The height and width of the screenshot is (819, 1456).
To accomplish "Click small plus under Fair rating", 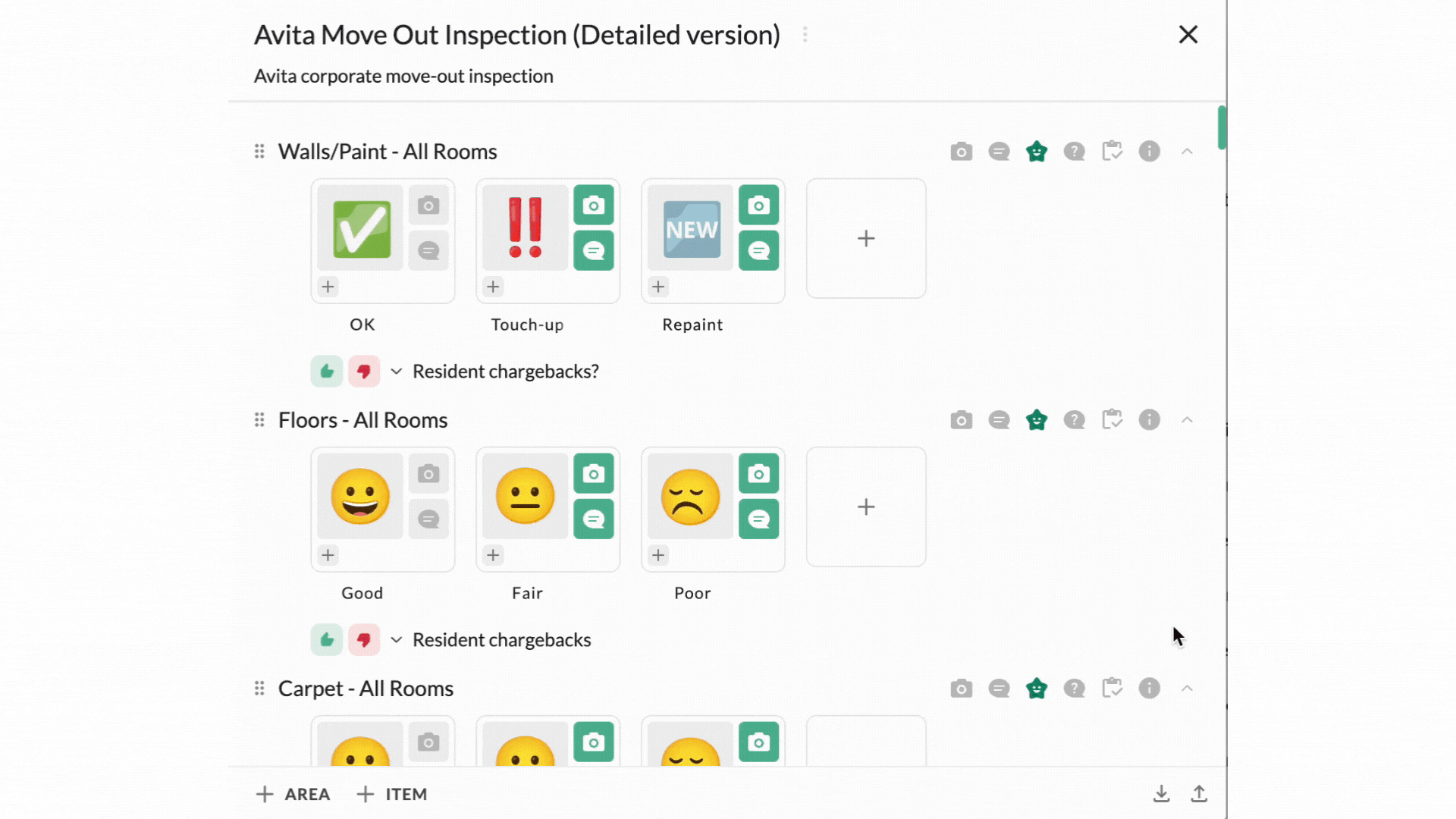I will click(x=493, y=555).
